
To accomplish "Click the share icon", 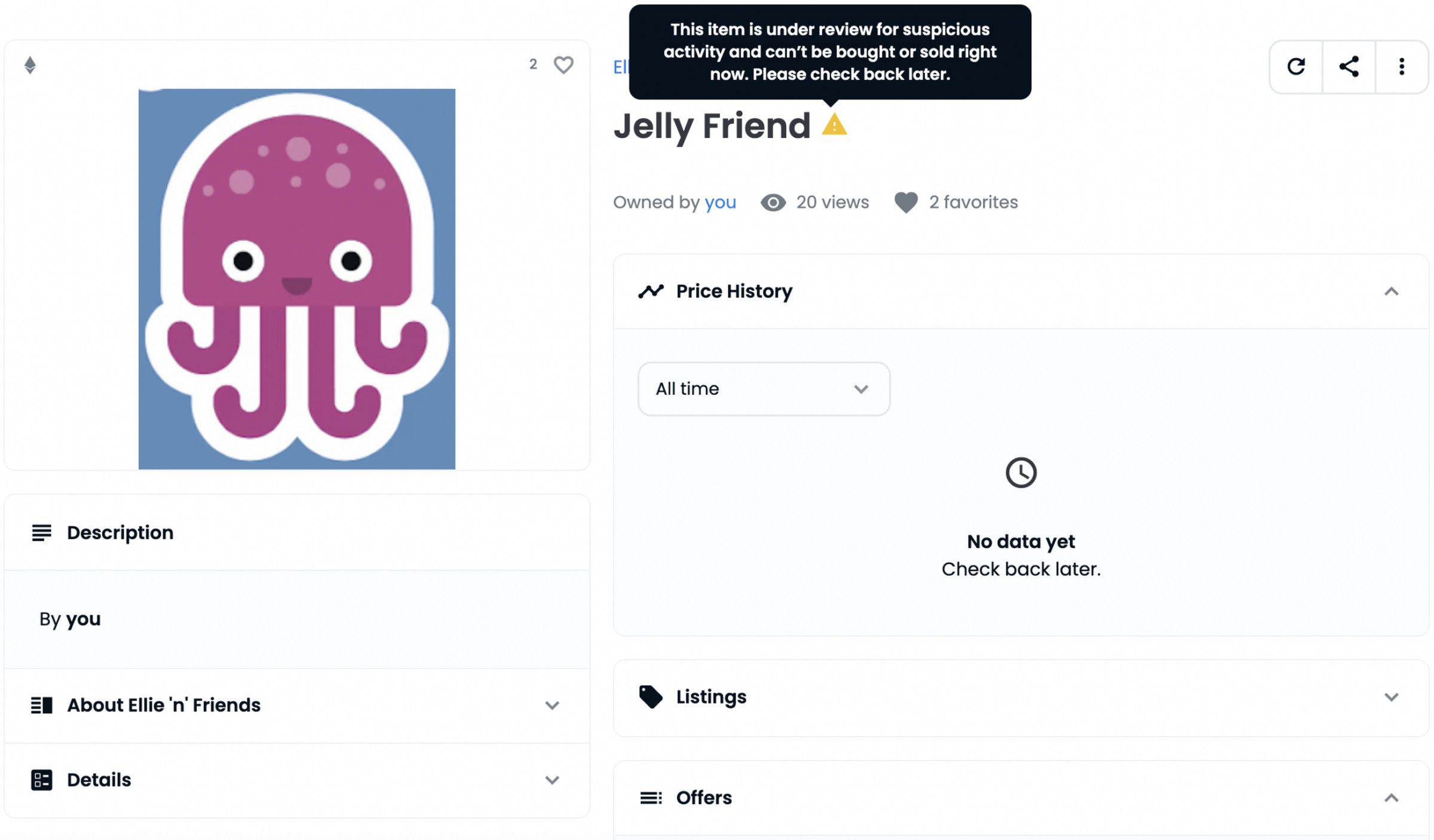I will click(1349, 65).
